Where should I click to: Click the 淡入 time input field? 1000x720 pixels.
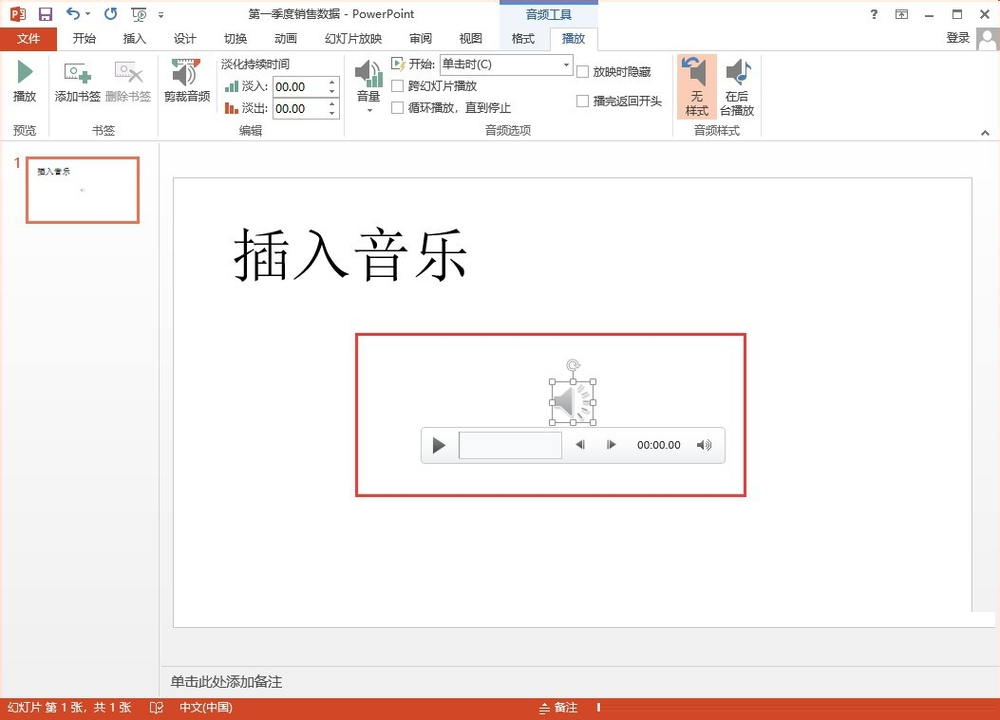300,87
